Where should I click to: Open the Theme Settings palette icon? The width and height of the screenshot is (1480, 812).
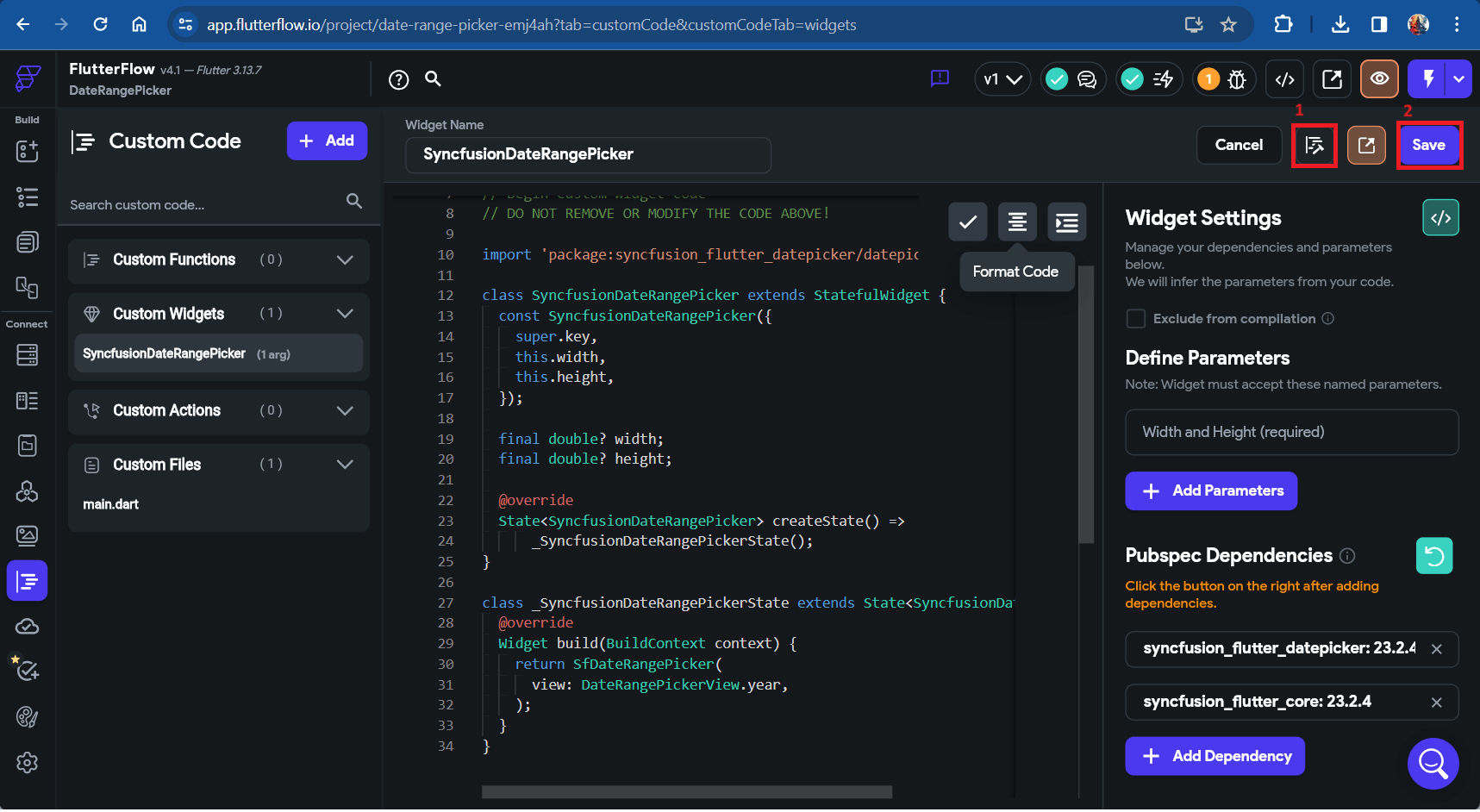[x=28, y=717]
